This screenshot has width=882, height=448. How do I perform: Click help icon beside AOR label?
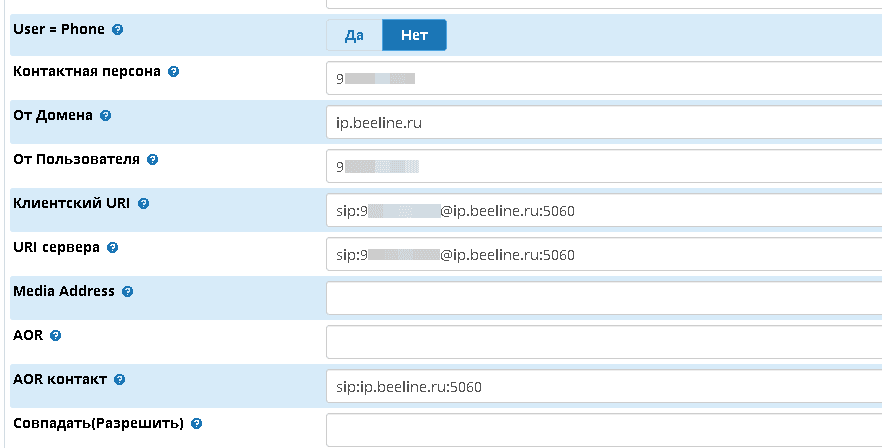coord(55,335)
